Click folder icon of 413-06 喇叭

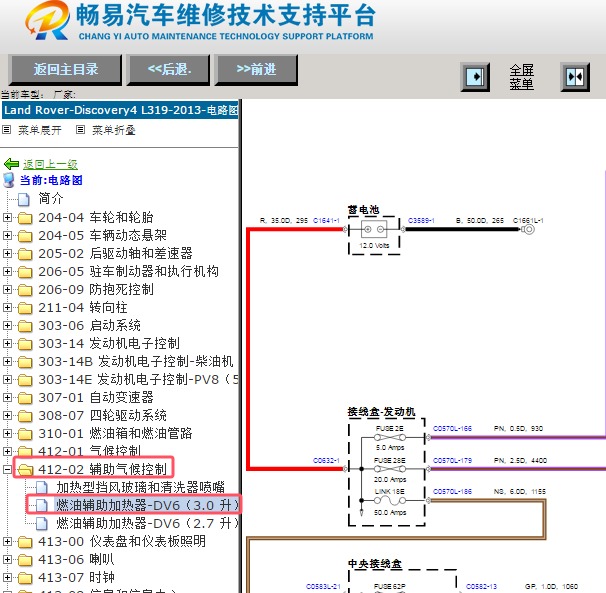(x=25, y=560)
